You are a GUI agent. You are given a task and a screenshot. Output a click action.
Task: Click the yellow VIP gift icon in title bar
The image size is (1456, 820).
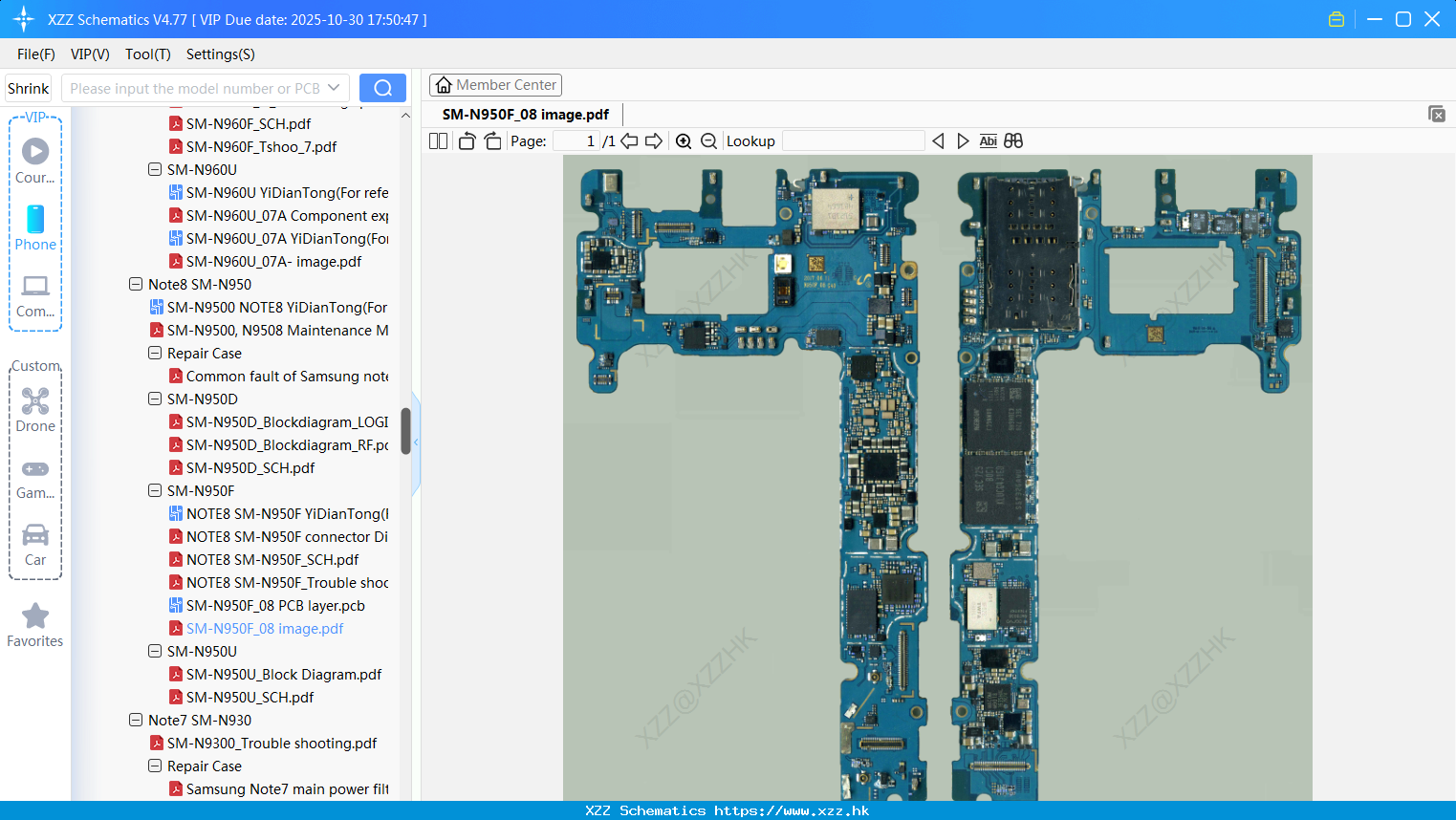(1336, 19)
